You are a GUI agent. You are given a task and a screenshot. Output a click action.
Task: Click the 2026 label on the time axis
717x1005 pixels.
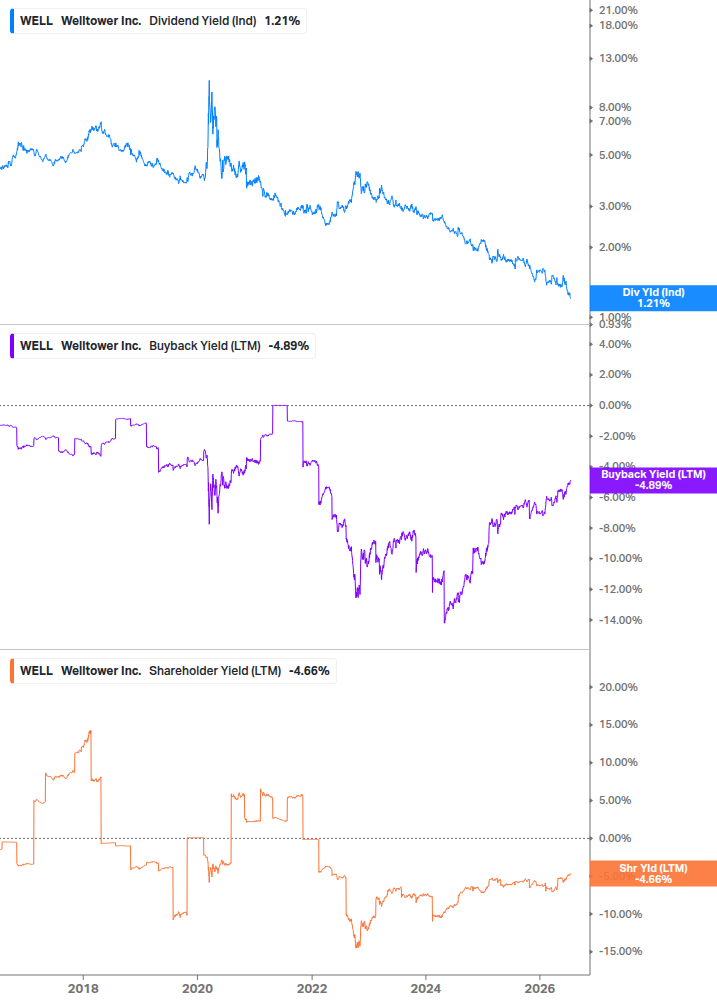[540, 988]
